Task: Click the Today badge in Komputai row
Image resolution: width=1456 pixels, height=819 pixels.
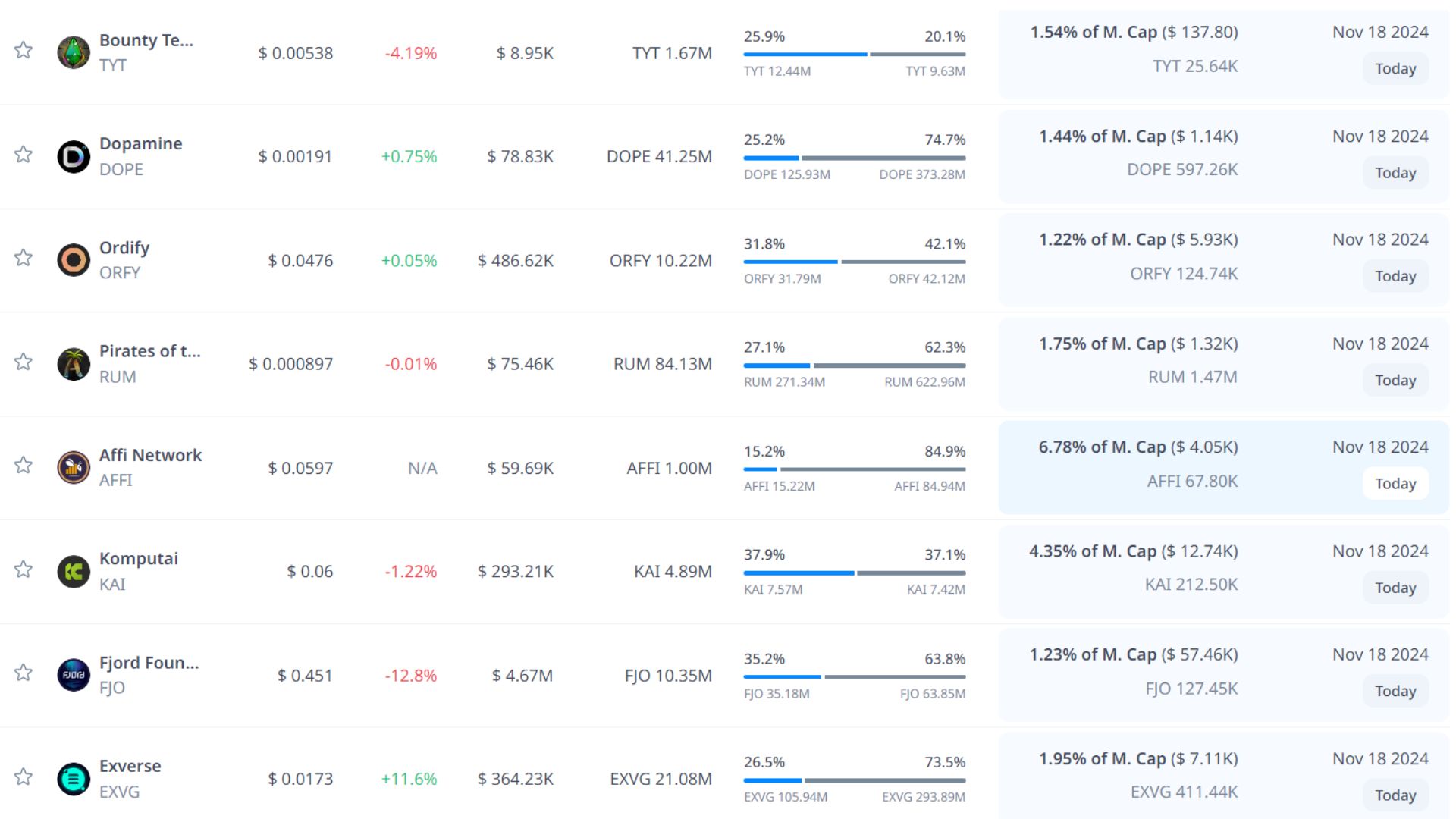Action: coord(1395,588)
